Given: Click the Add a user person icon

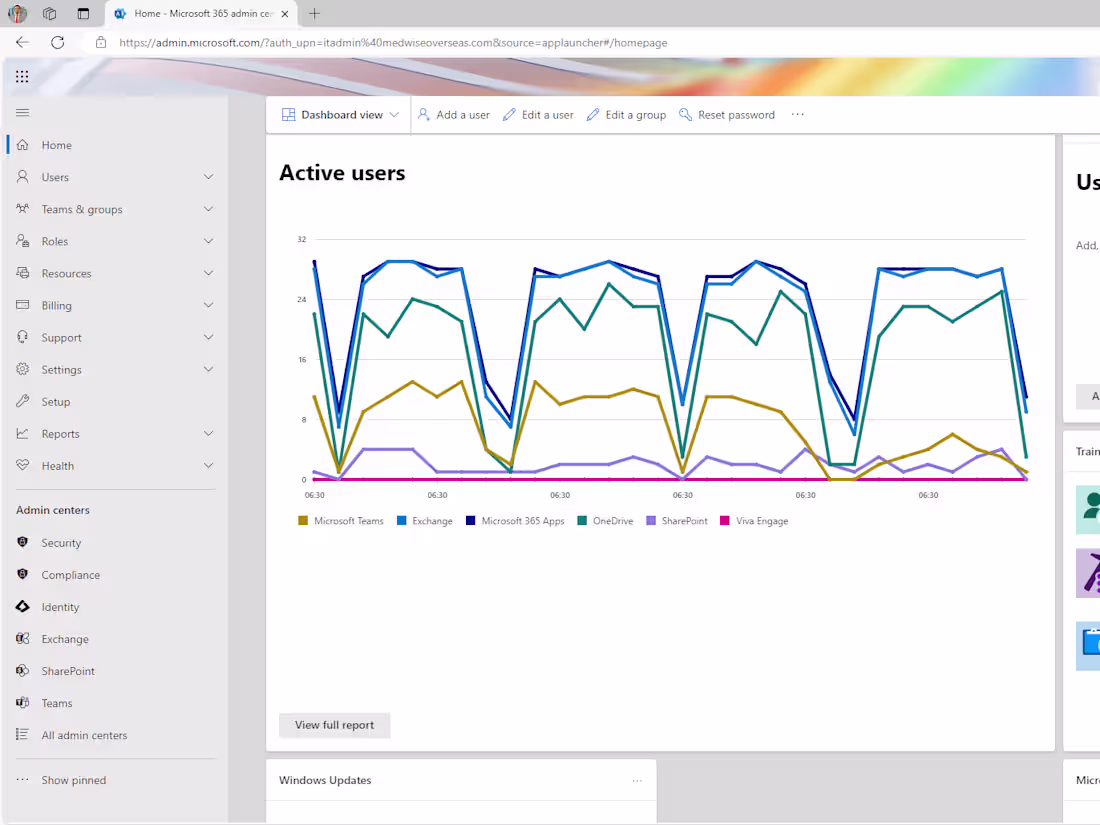Looking at the screenshot, I should (x=424, y=114).
